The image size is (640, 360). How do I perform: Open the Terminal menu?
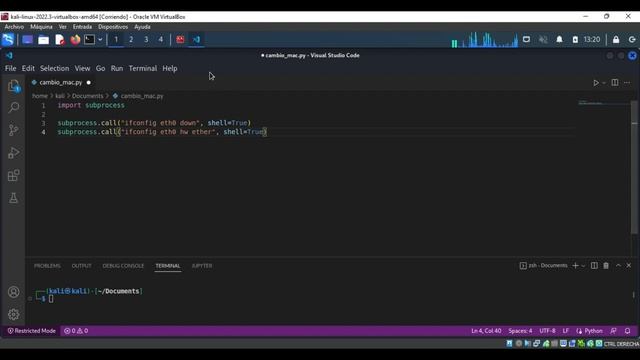tap(143, 68)
